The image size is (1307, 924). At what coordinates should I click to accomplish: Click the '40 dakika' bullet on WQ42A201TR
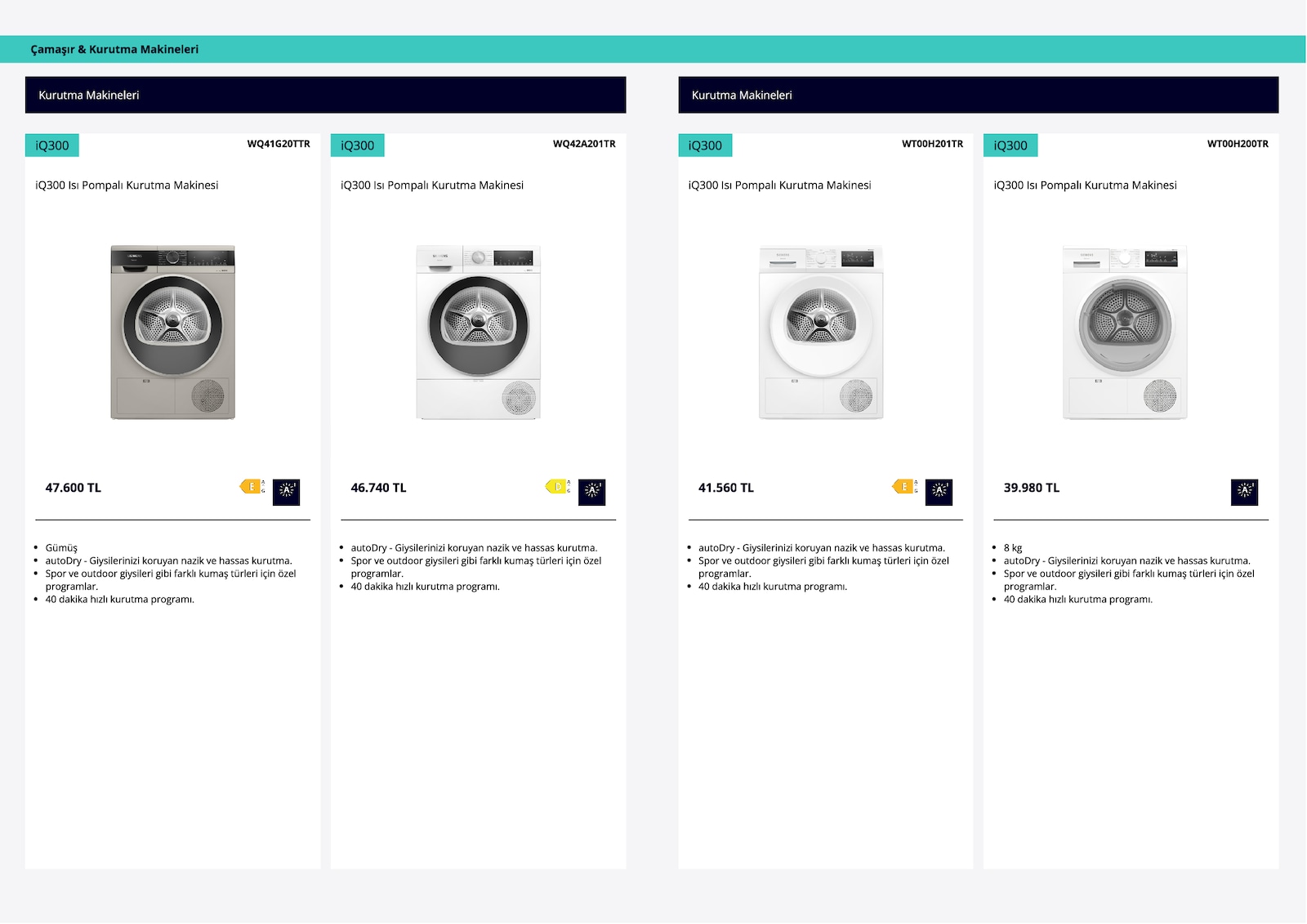point(426,587)
